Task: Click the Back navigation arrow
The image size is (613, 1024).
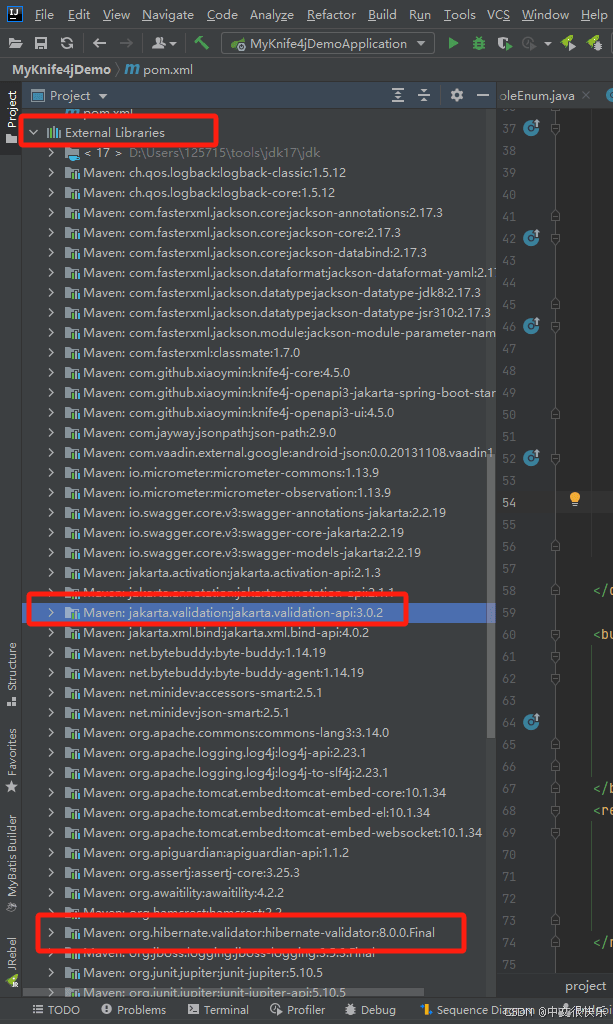Action: pos(99,44)
